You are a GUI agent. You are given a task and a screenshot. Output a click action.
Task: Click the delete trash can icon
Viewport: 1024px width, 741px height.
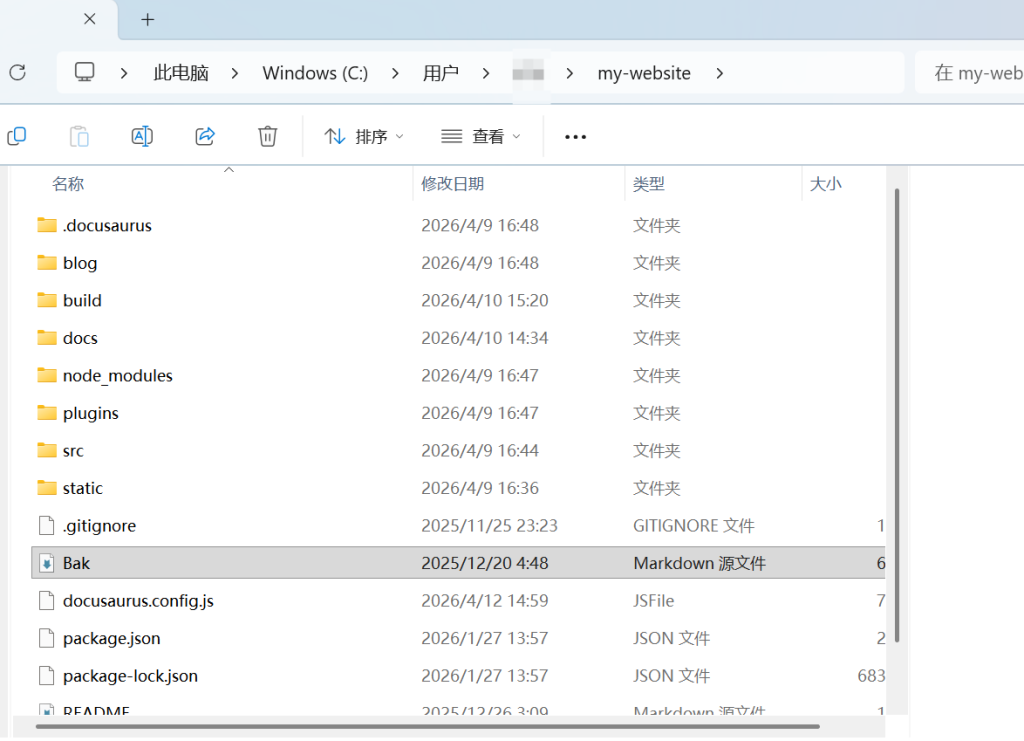[267, 136]
